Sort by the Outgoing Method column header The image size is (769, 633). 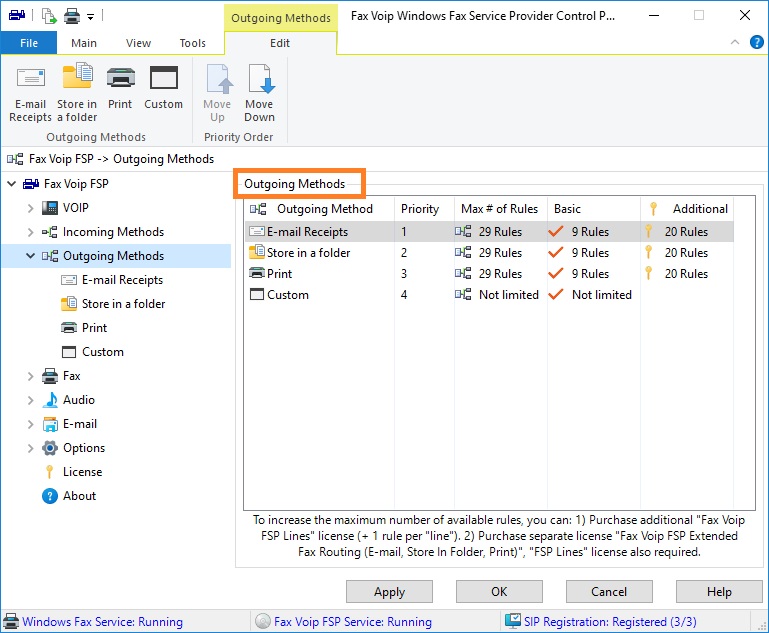319,209
